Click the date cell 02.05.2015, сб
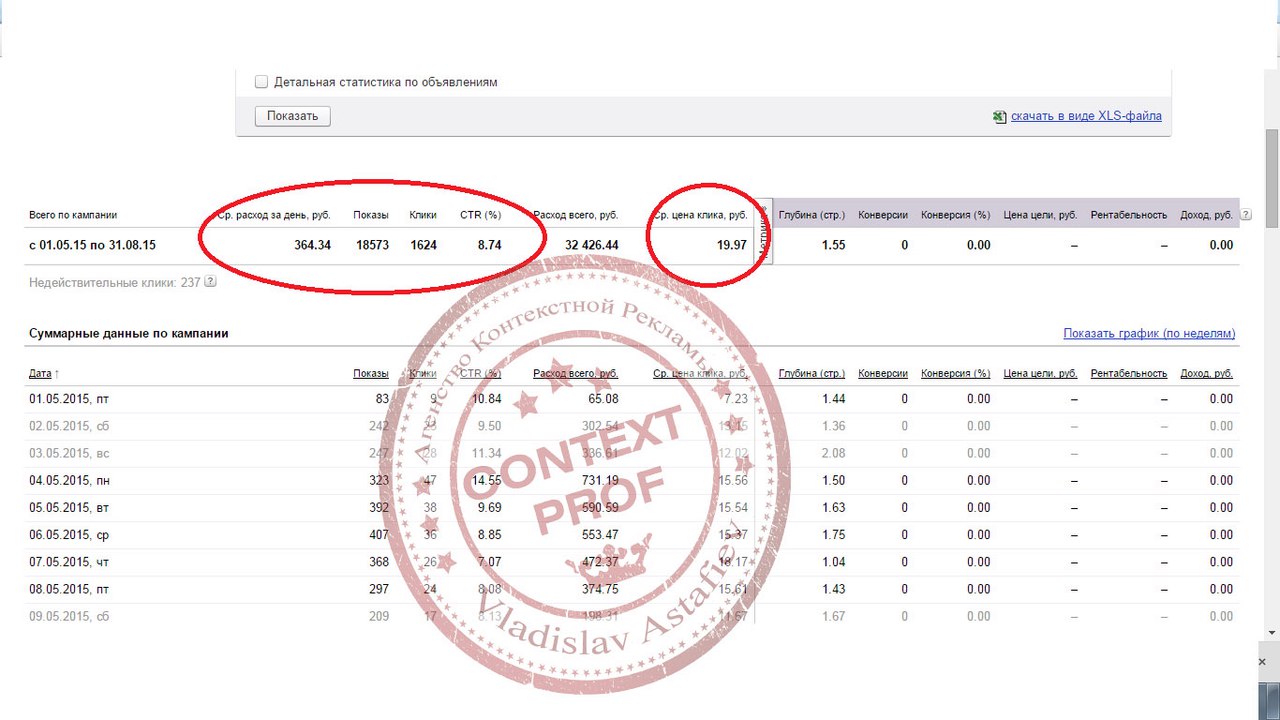 pos(69,426)
